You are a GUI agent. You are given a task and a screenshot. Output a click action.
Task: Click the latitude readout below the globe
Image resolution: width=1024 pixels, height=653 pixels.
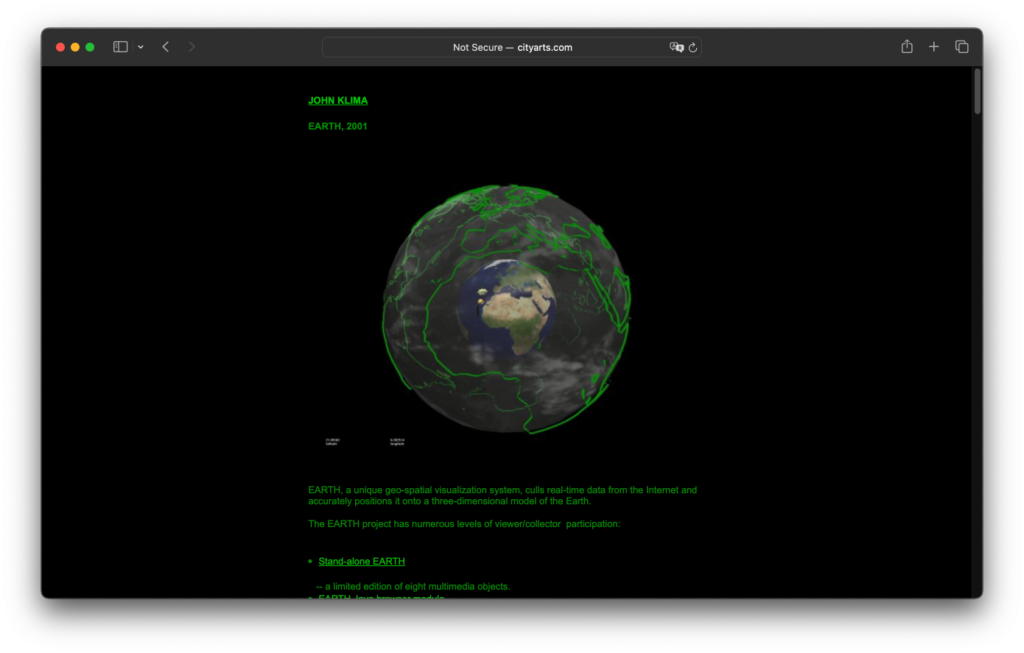pos(332,441)
